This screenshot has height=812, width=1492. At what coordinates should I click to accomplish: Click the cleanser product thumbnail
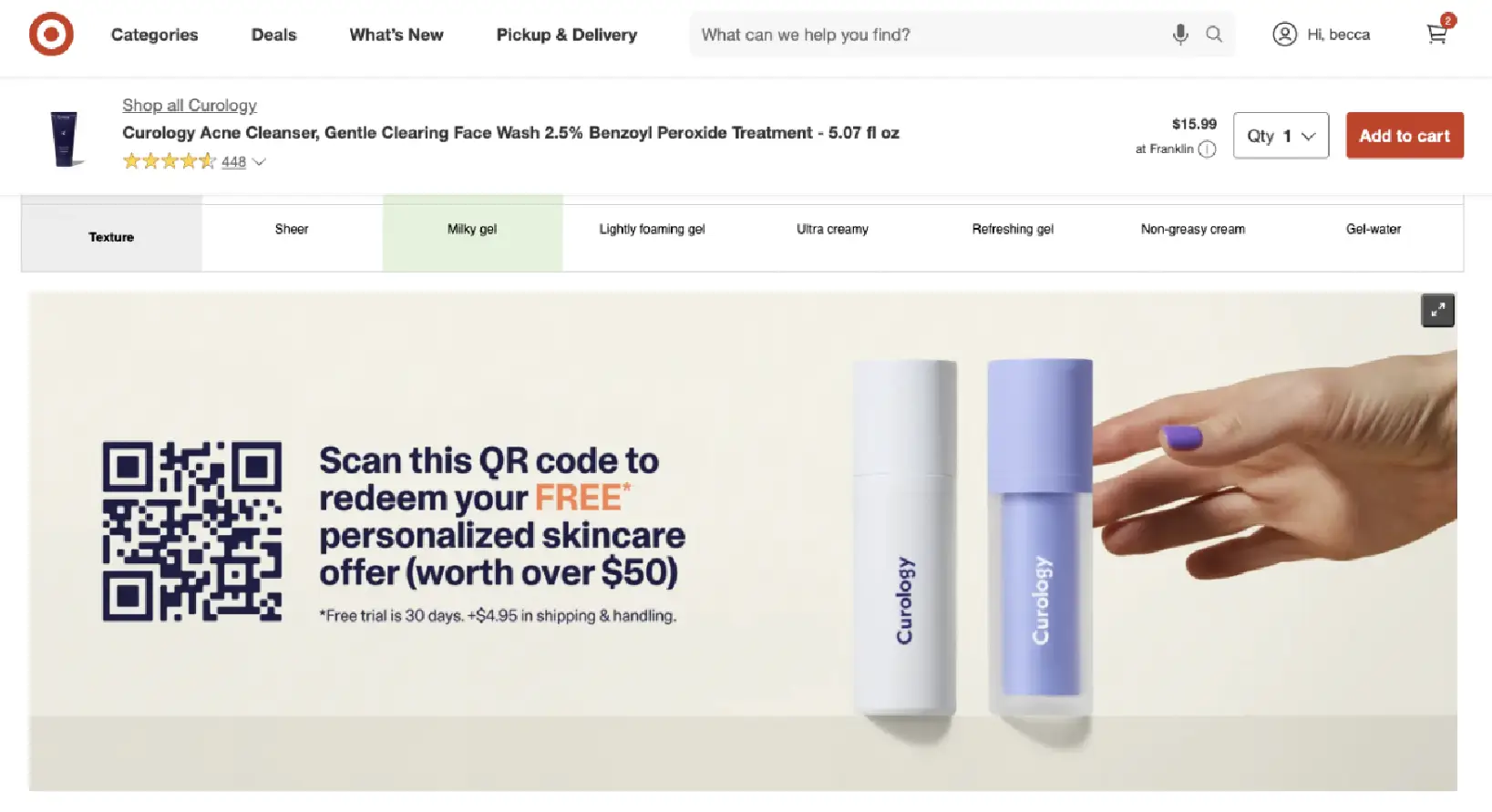click(64, 139)
